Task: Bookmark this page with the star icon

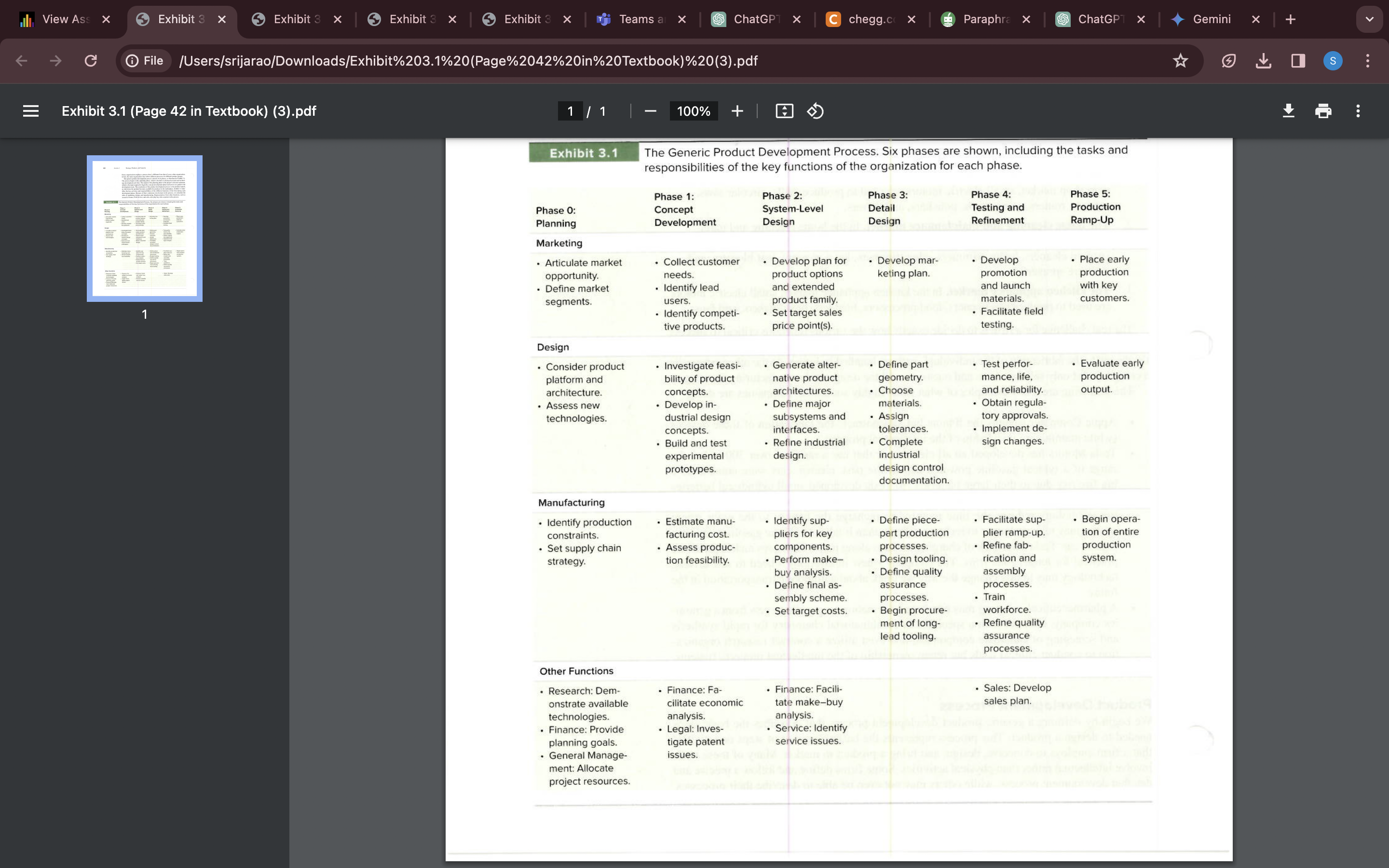Action: pos(1180,61)
